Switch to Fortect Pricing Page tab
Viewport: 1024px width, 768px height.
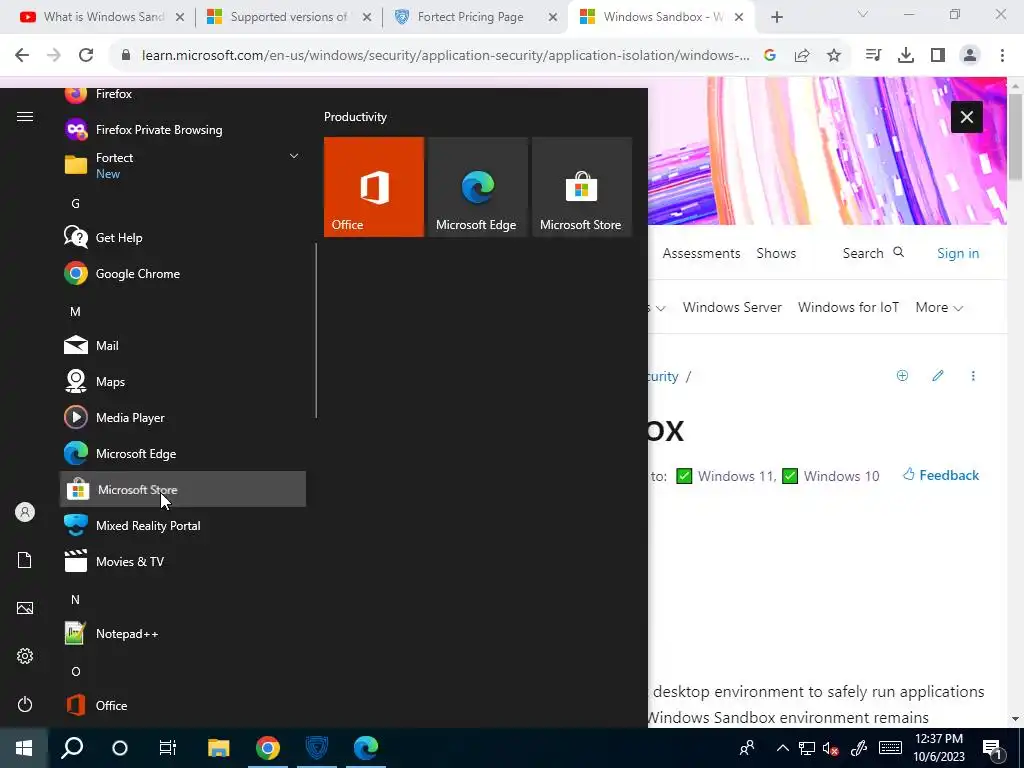(x=476, y=17)
